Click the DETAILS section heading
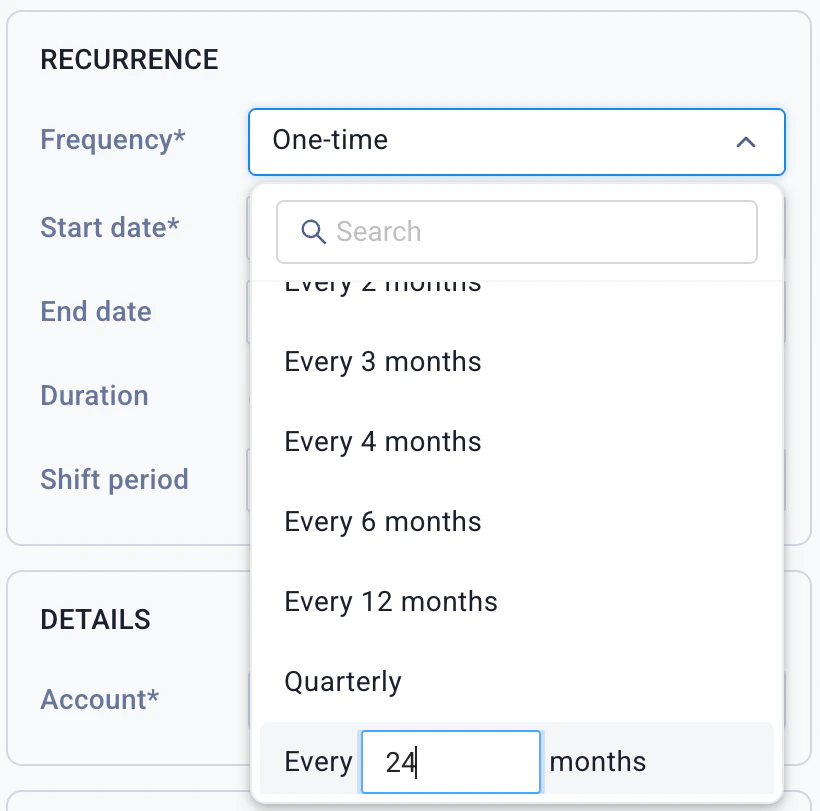This screenshot has width=820, height=811. tap(95, 619)
